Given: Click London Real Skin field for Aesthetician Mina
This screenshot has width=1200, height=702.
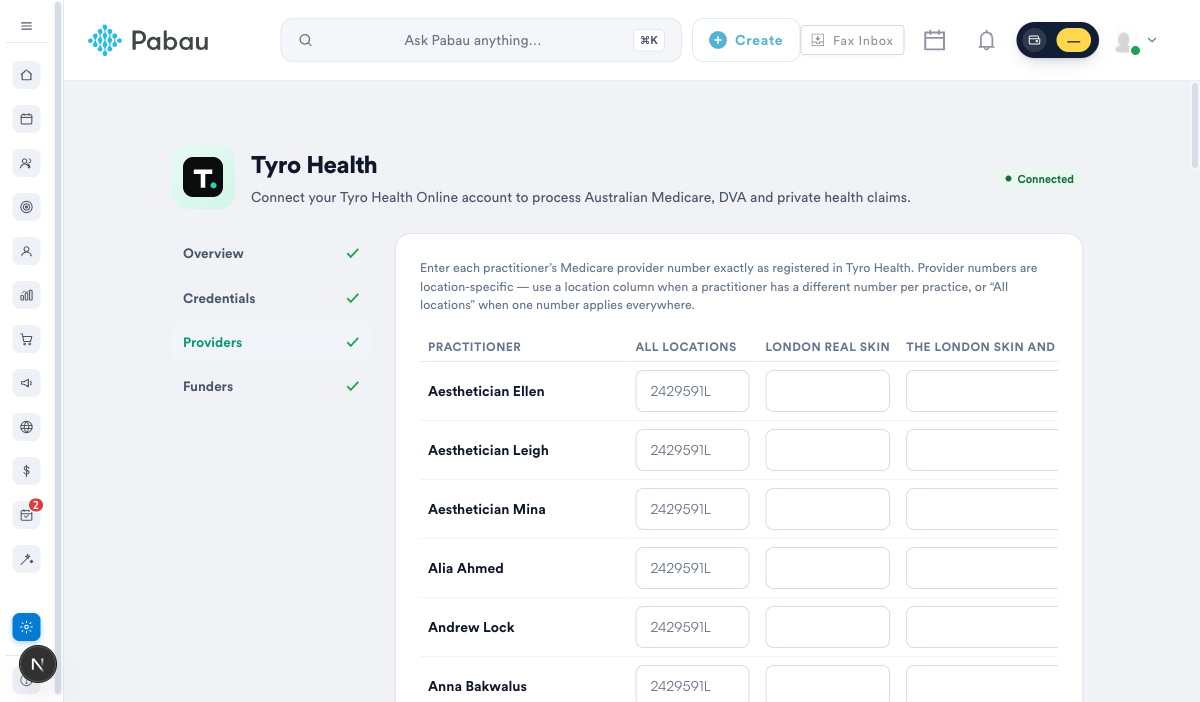Looking at the screenshot, I should pyautogui.click(x=827, y=509).
